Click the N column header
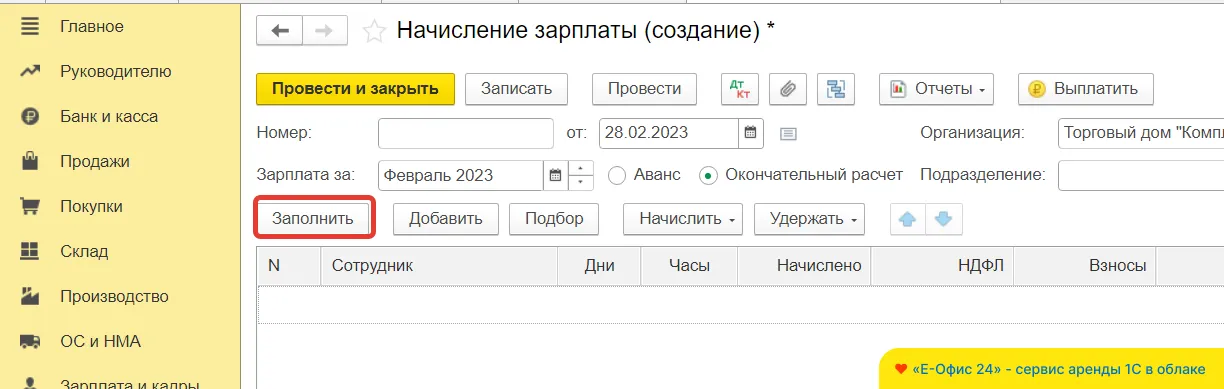This screenshot has width=1224, height=389. pos(289,266)
